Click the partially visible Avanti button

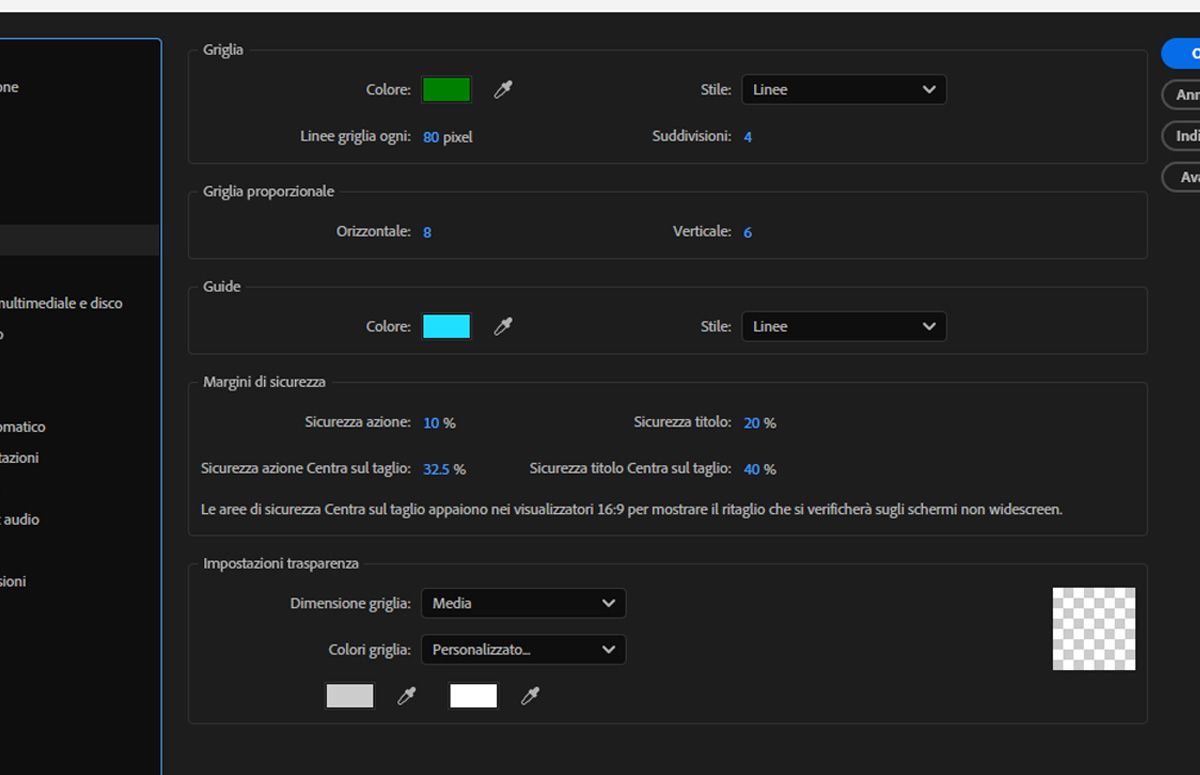click(x=1181, y=177)
